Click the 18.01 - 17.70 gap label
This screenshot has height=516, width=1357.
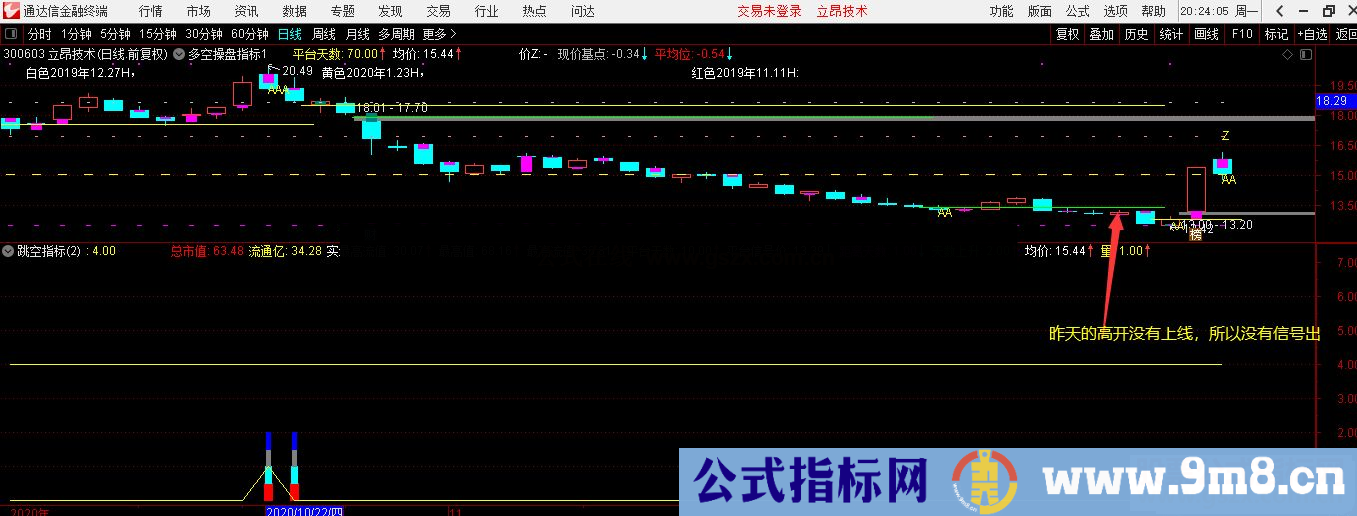(392, 107)
